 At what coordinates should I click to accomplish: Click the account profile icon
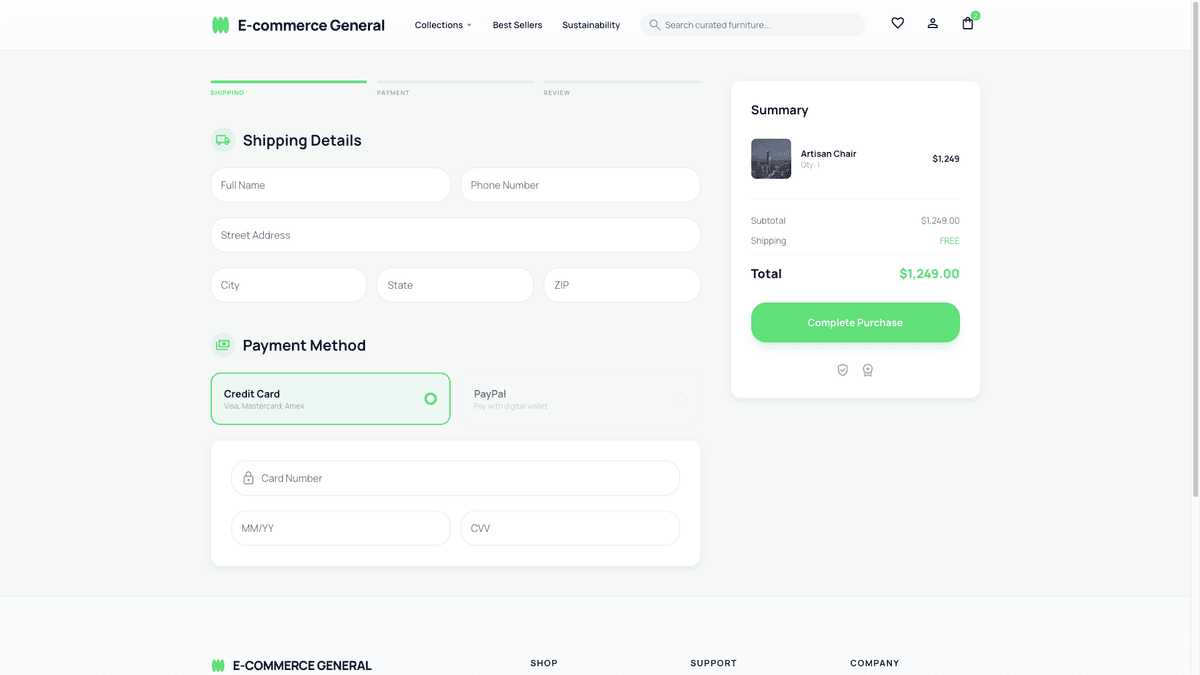(932, 23)
